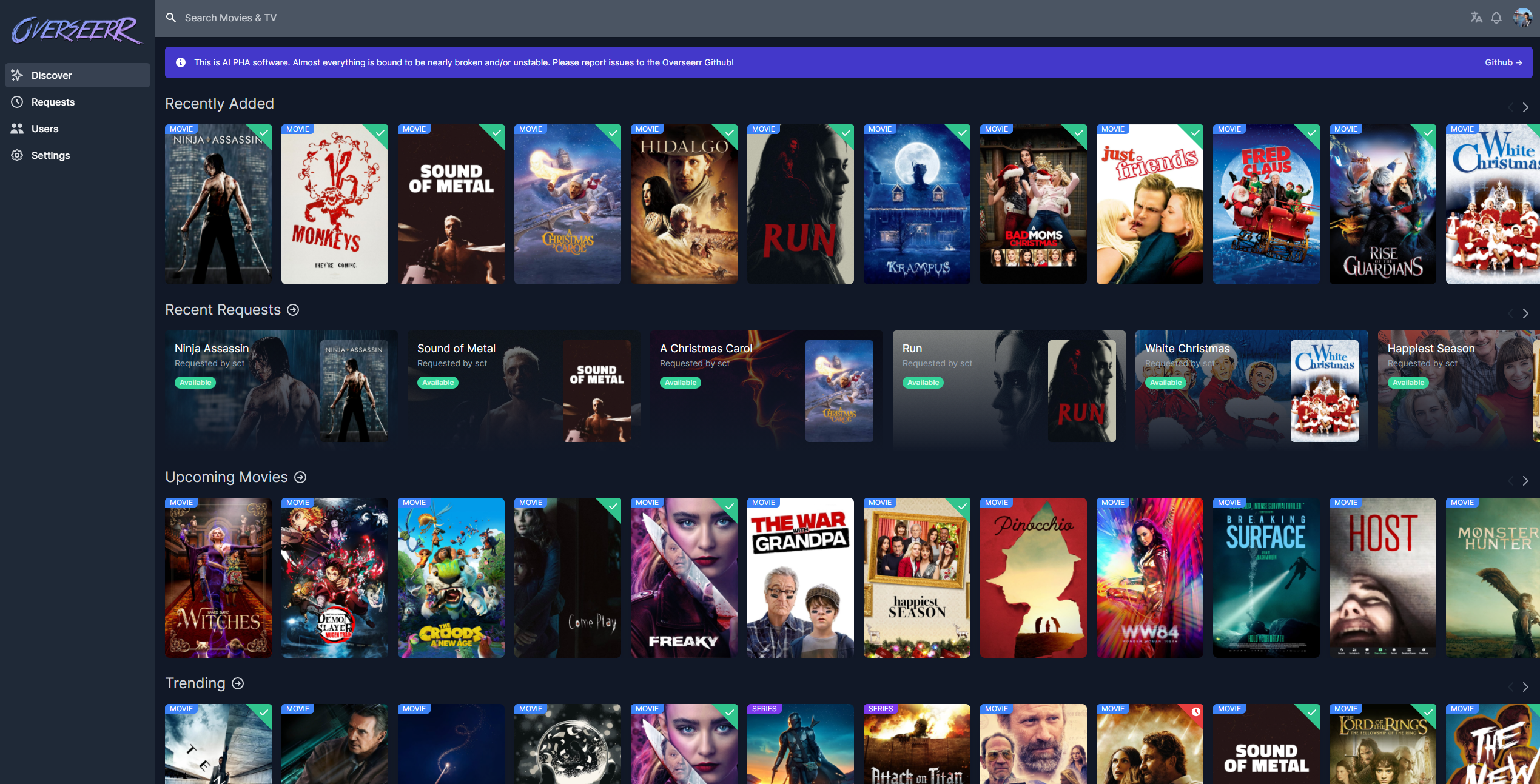Open the user avatar menu
This screenshot has width=1540, height=784.
(x=1522, y=18)
